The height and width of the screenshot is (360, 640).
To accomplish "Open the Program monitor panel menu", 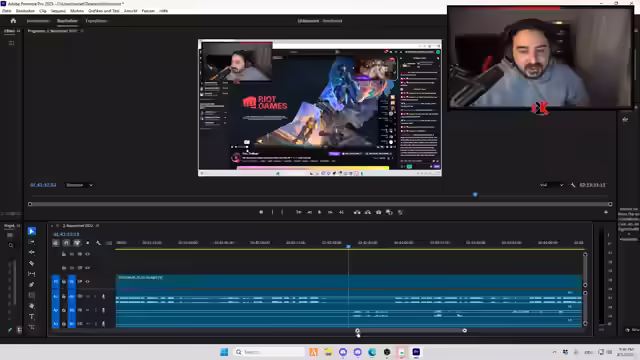I will 82,31.
